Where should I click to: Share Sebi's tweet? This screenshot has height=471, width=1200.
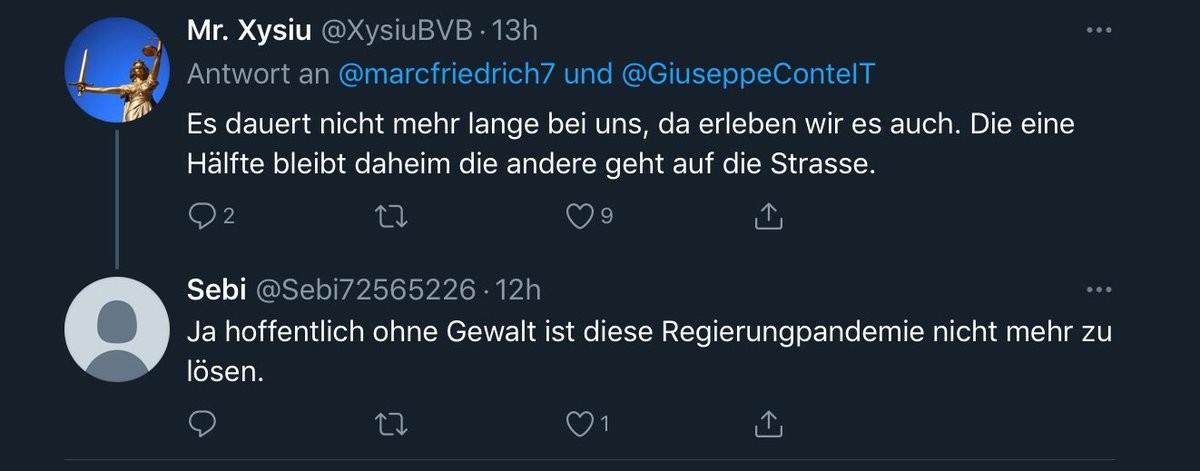coord(766,424)
